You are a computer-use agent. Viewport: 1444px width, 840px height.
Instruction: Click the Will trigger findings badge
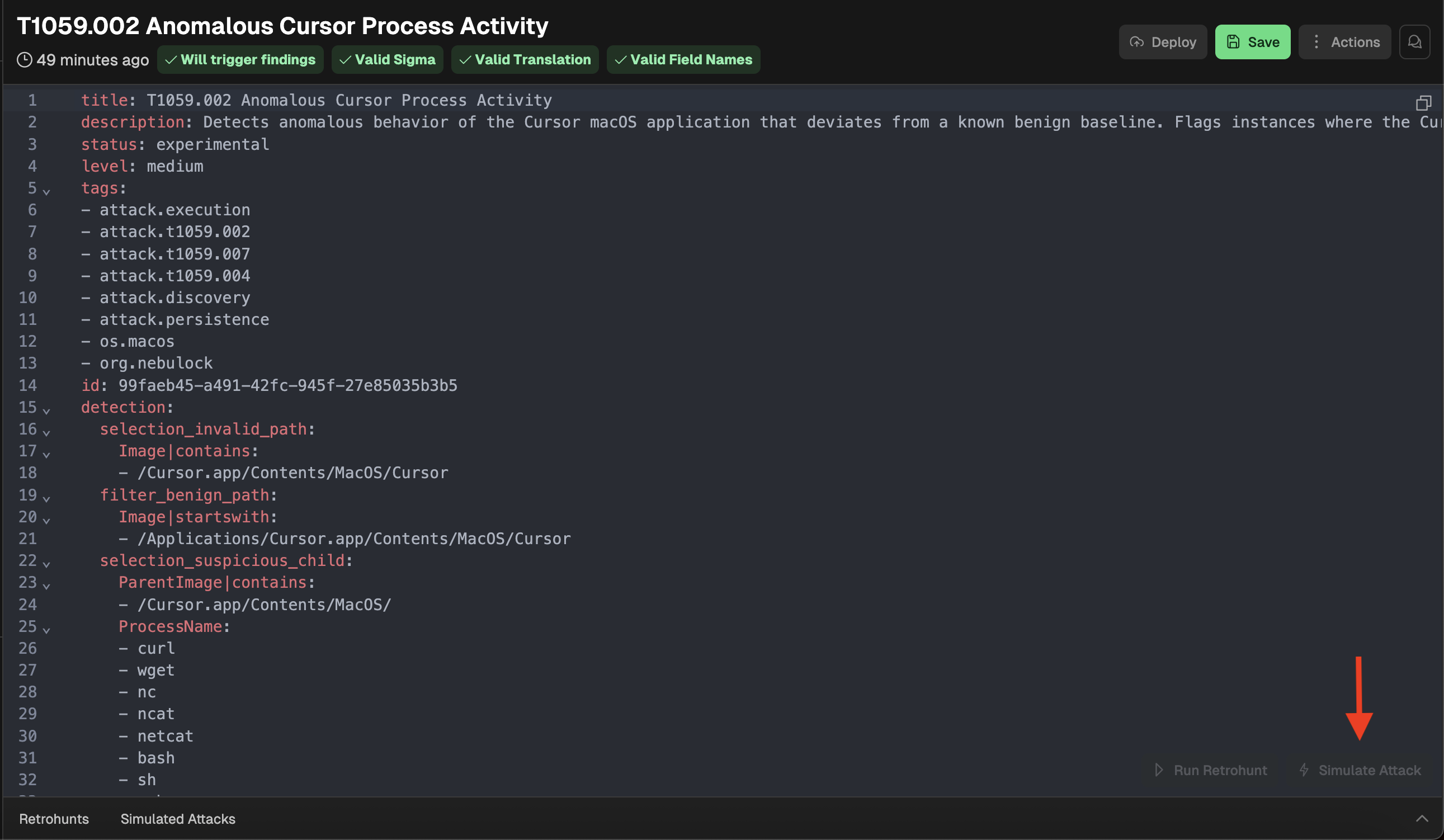tap(240, 60)
